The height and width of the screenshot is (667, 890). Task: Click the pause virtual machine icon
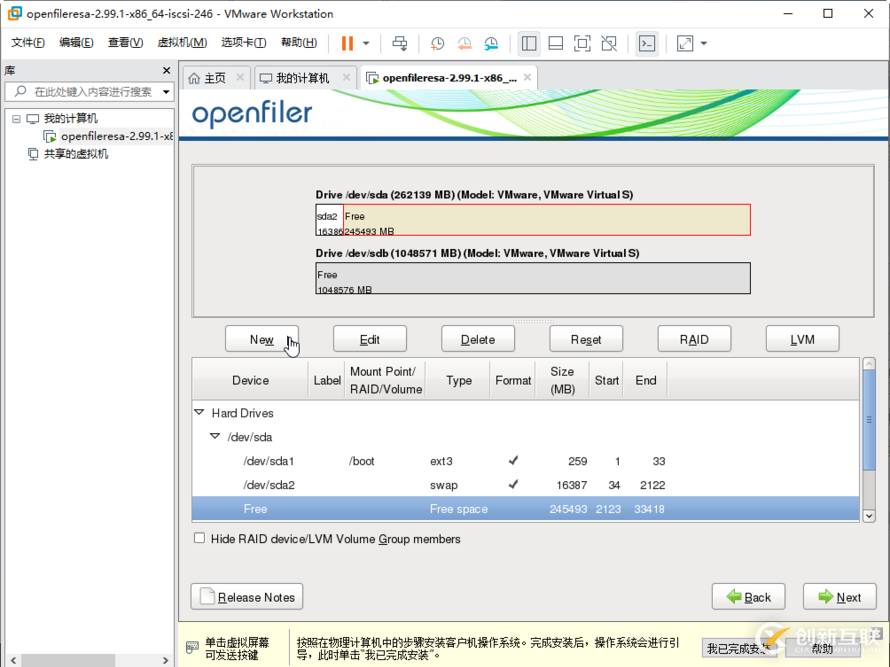pyautogui.click(x=347, y=43)
